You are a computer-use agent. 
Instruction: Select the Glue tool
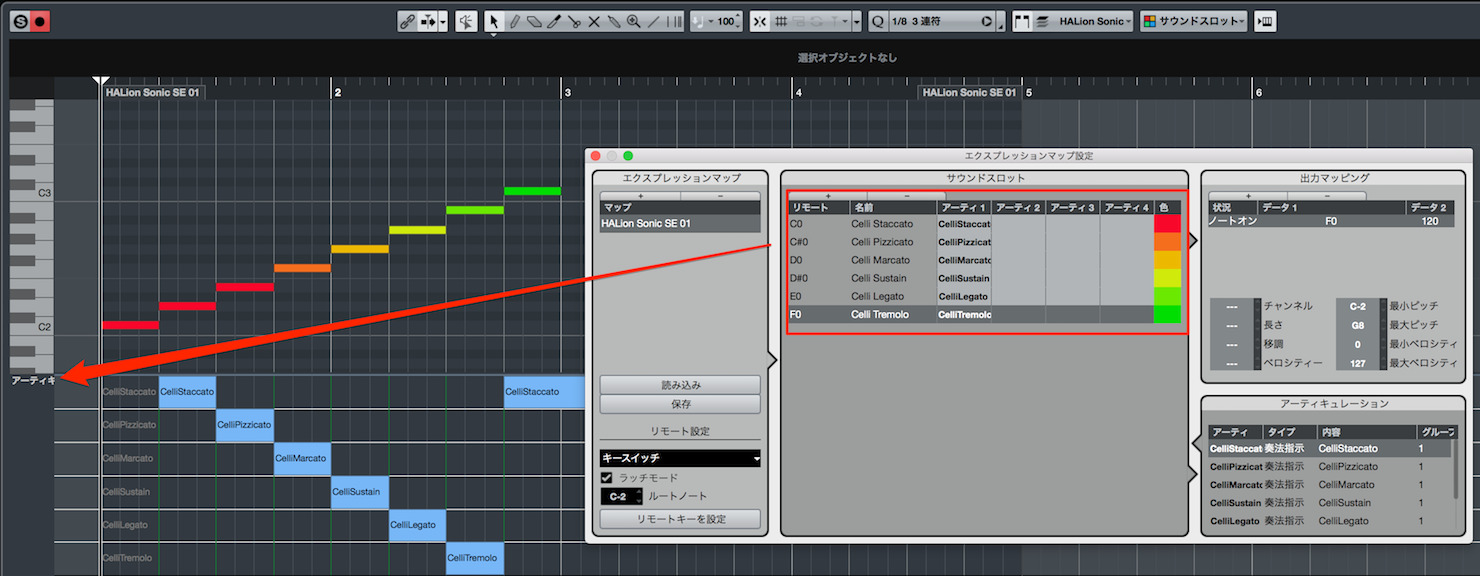[x=614, y=21]
